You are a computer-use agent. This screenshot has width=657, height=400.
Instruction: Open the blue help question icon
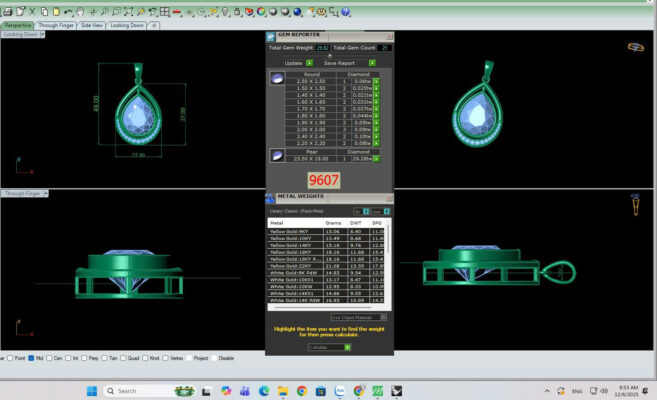tap(346, 12)
